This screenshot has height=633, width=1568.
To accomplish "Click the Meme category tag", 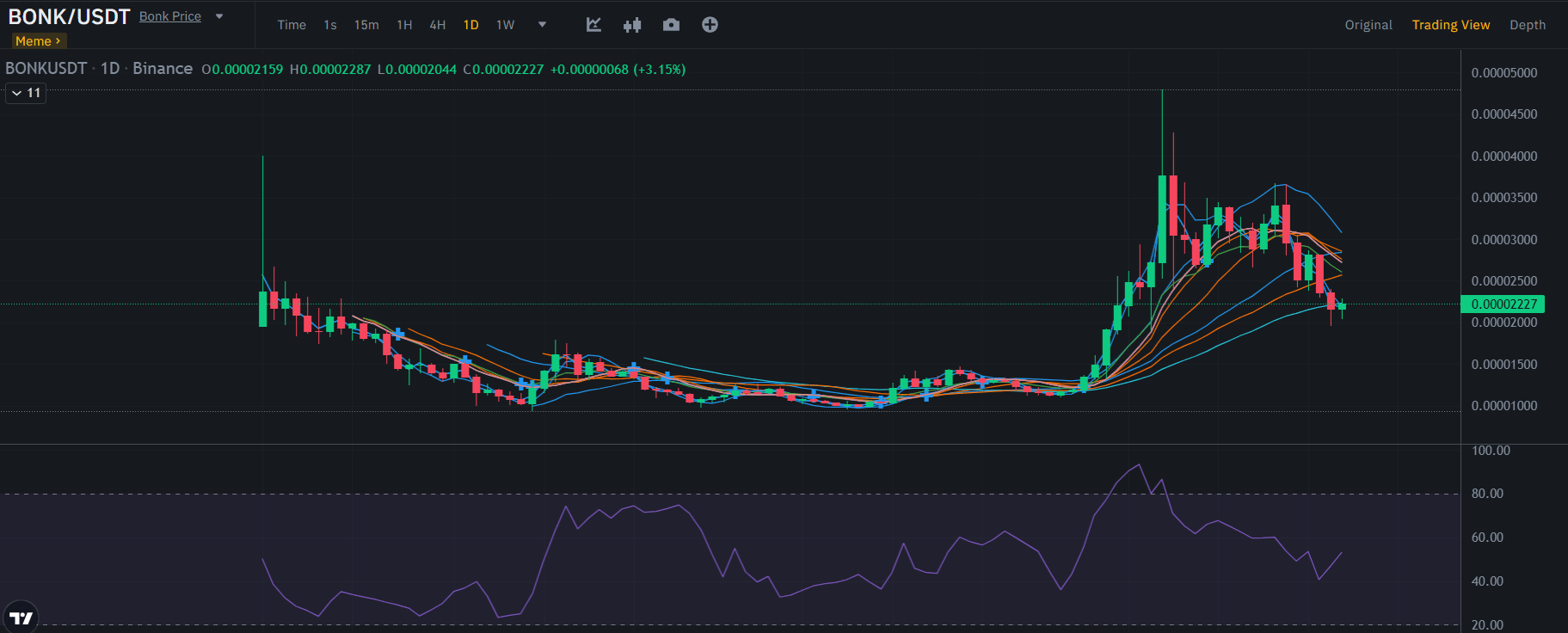I will [x=38, y=41].
